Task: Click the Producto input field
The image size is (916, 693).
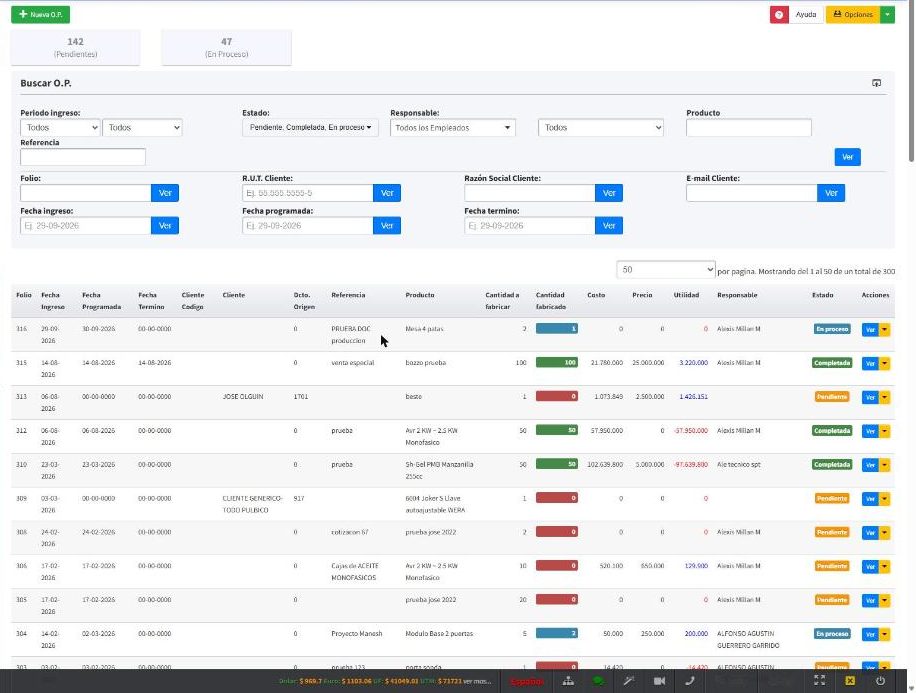Action: pos(749,127)
